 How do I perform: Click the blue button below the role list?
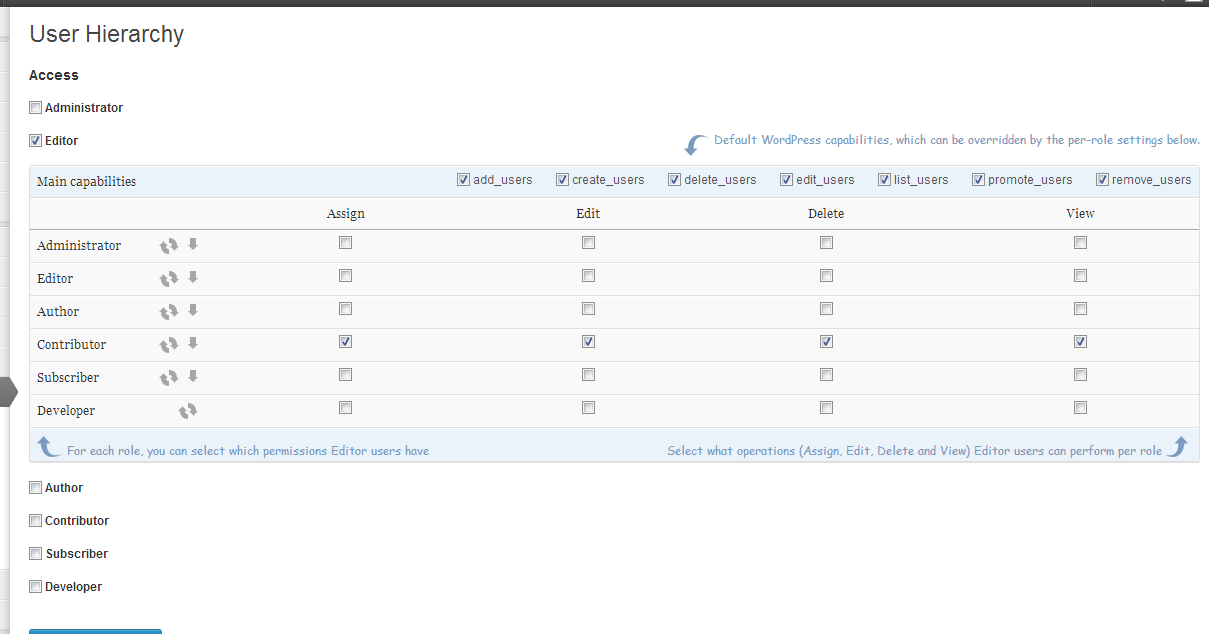[95, 630]
